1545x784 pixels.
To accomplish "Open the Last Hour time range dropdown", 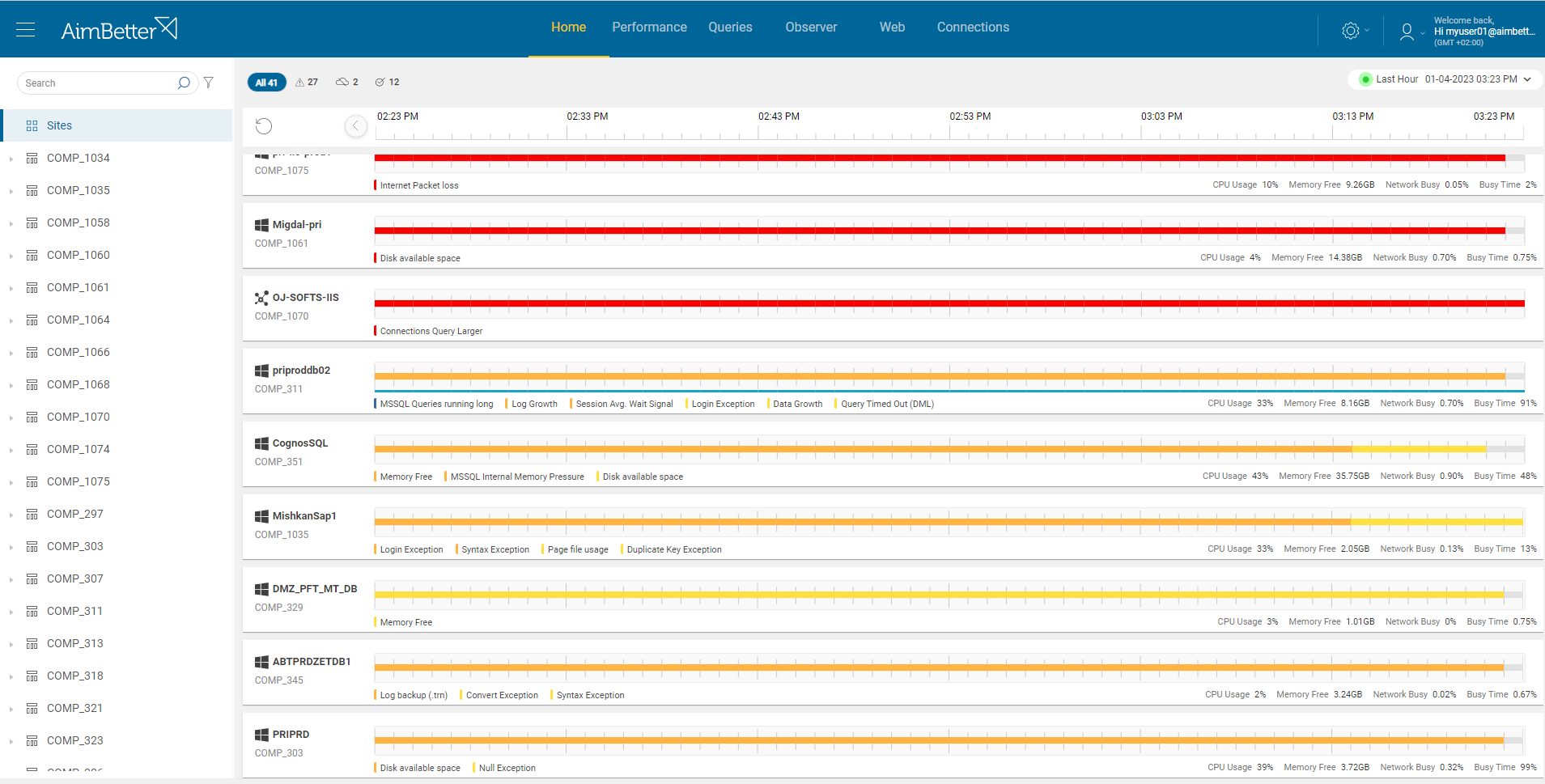I will point(1445,79).
